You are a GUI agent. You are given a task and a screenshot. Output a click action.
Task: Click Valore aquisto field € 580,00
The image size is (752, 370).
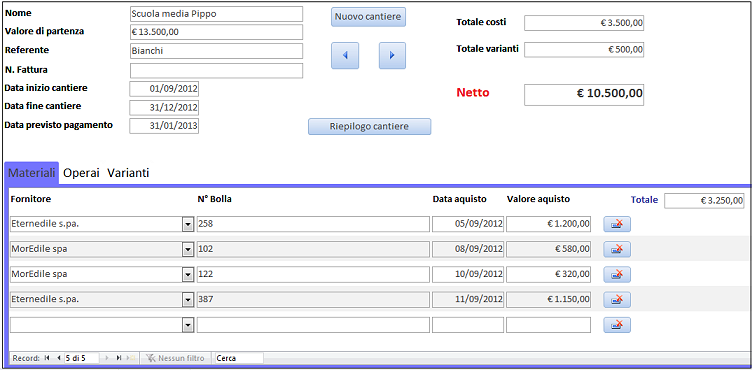[x=548, y=249]
